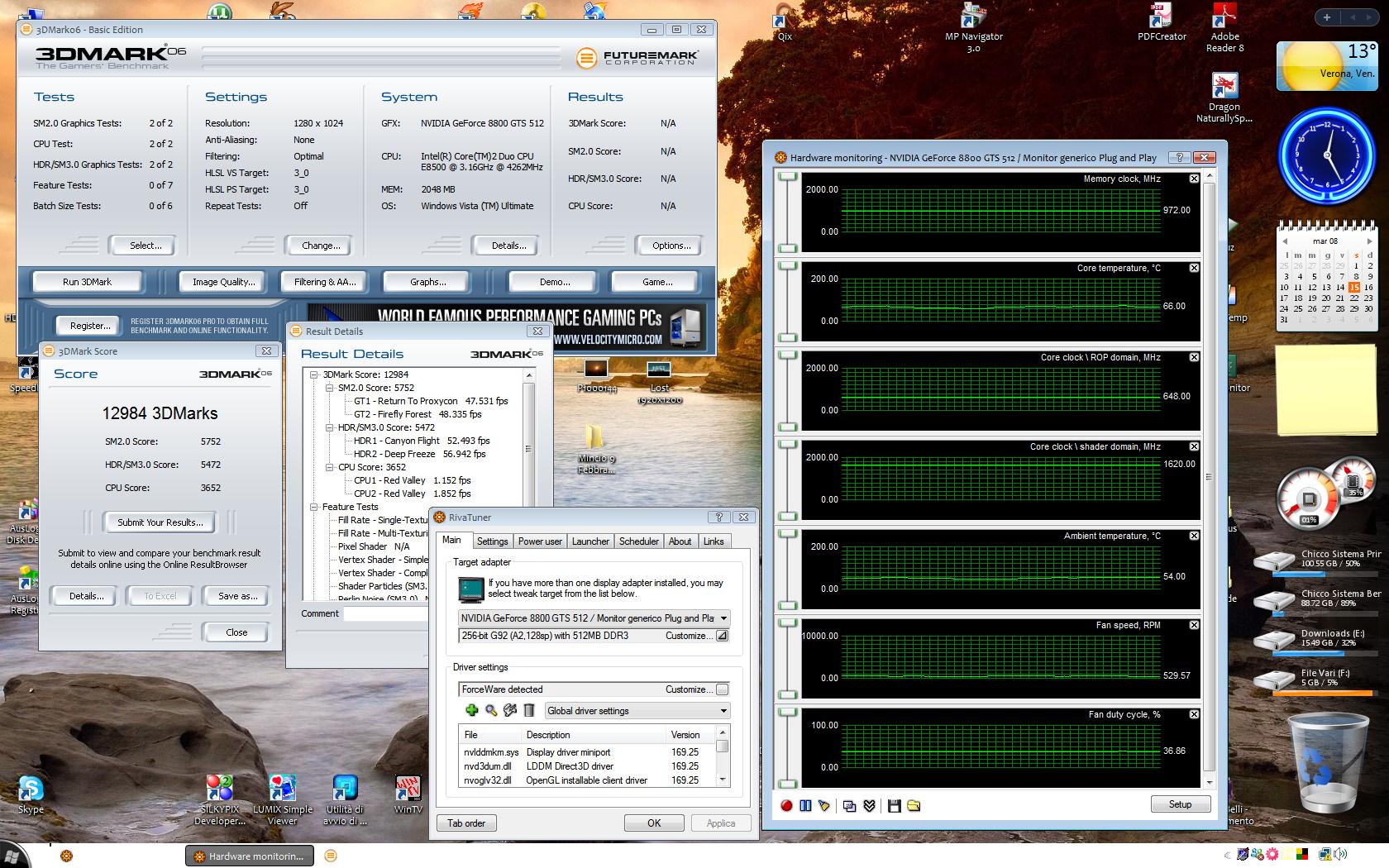This screenshot has height=868, width=1389.
Task: Collapse the 3DMark Score: 12984 tree node
Action: pyautogui.click(x=314, y=374)
